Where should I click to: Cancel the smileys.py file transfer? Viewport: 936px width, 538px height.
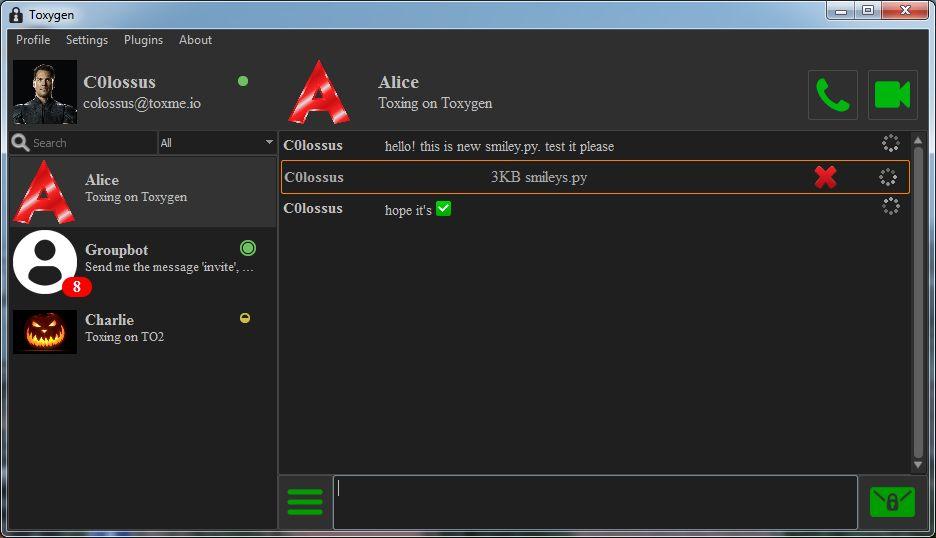(x=825, y=177)
